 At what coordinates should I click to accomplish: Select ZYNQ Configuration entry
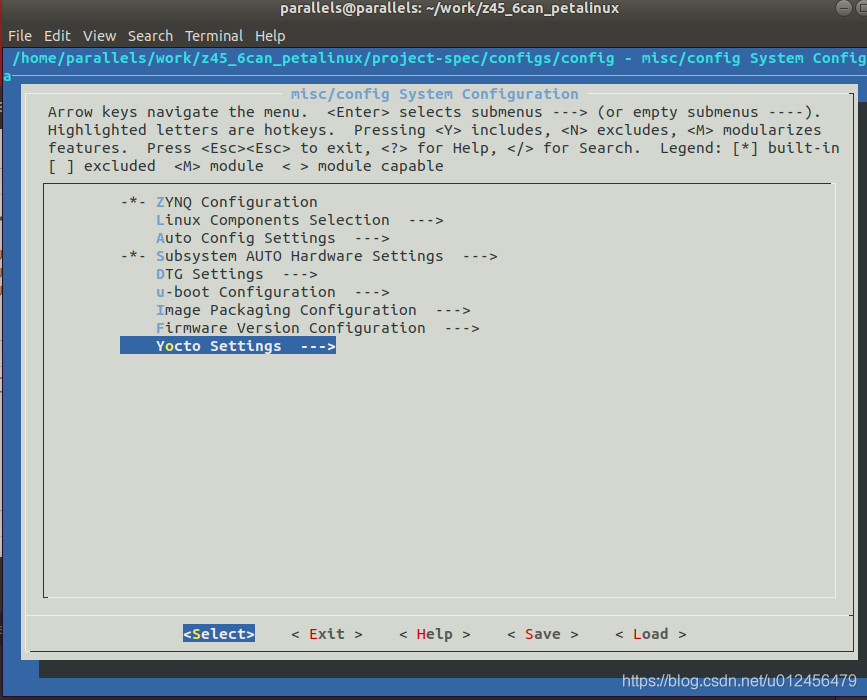tap(219, 202)
